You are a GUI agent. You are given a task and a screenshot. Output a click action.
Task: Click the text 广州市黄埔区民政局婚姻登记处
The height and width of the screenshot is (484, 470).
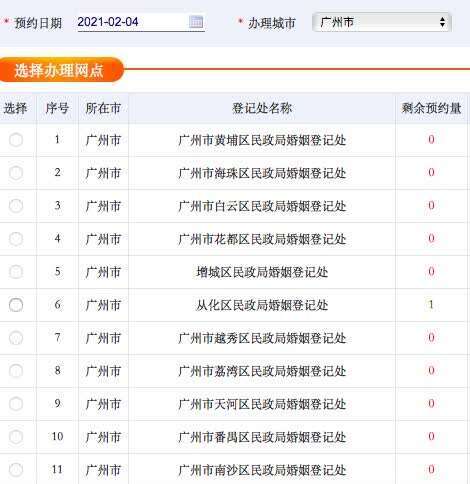262,140
